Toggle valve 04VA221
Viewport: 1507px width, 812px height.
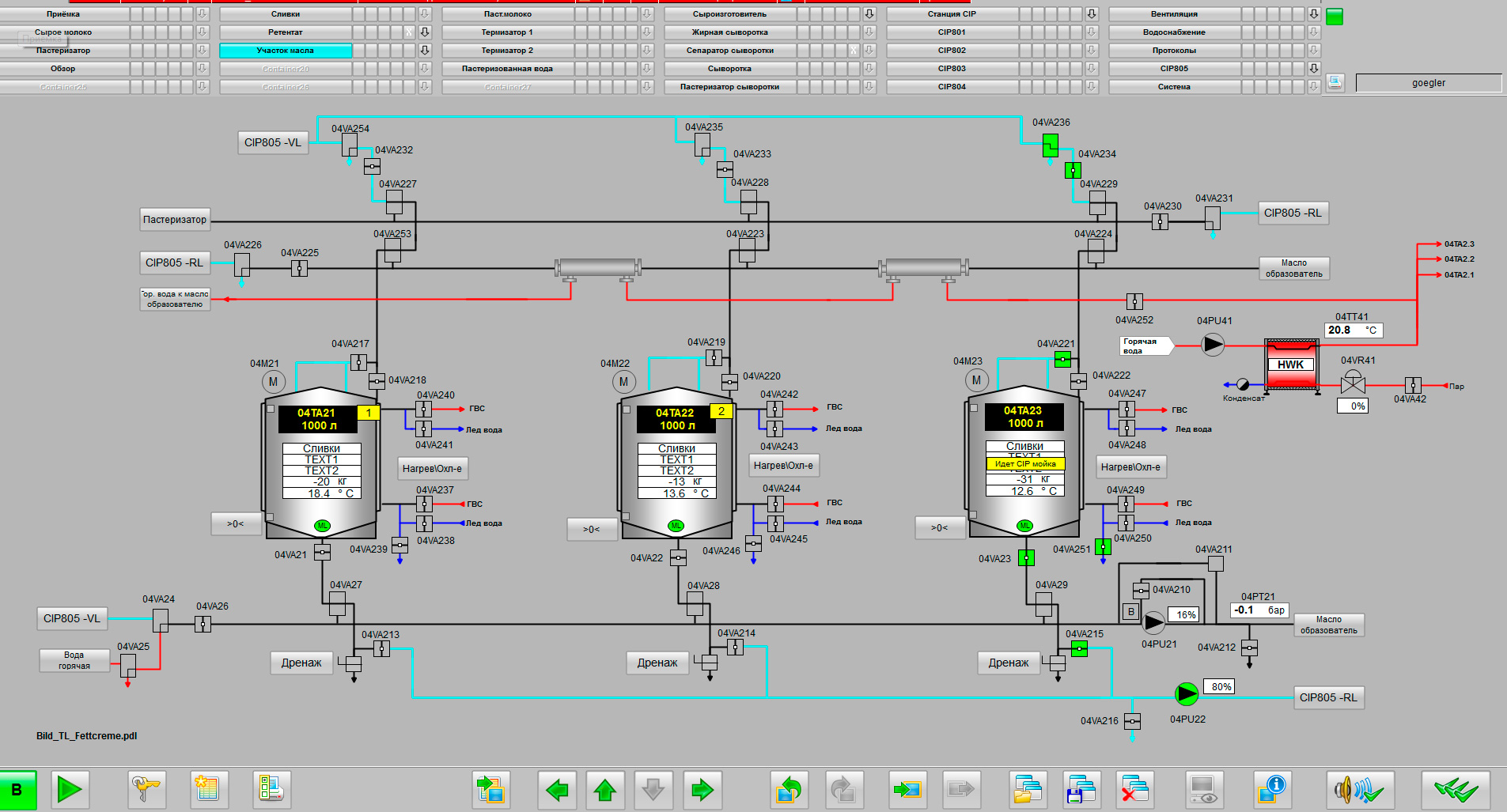1063,360
